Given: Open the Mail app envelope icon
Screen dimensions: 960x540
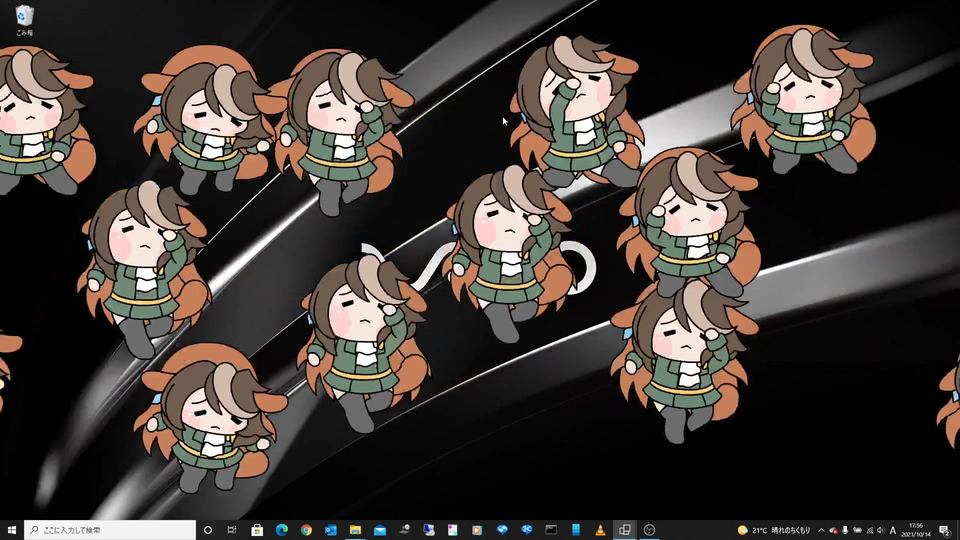Looking at the screenshot, I should tap(380, 530).
